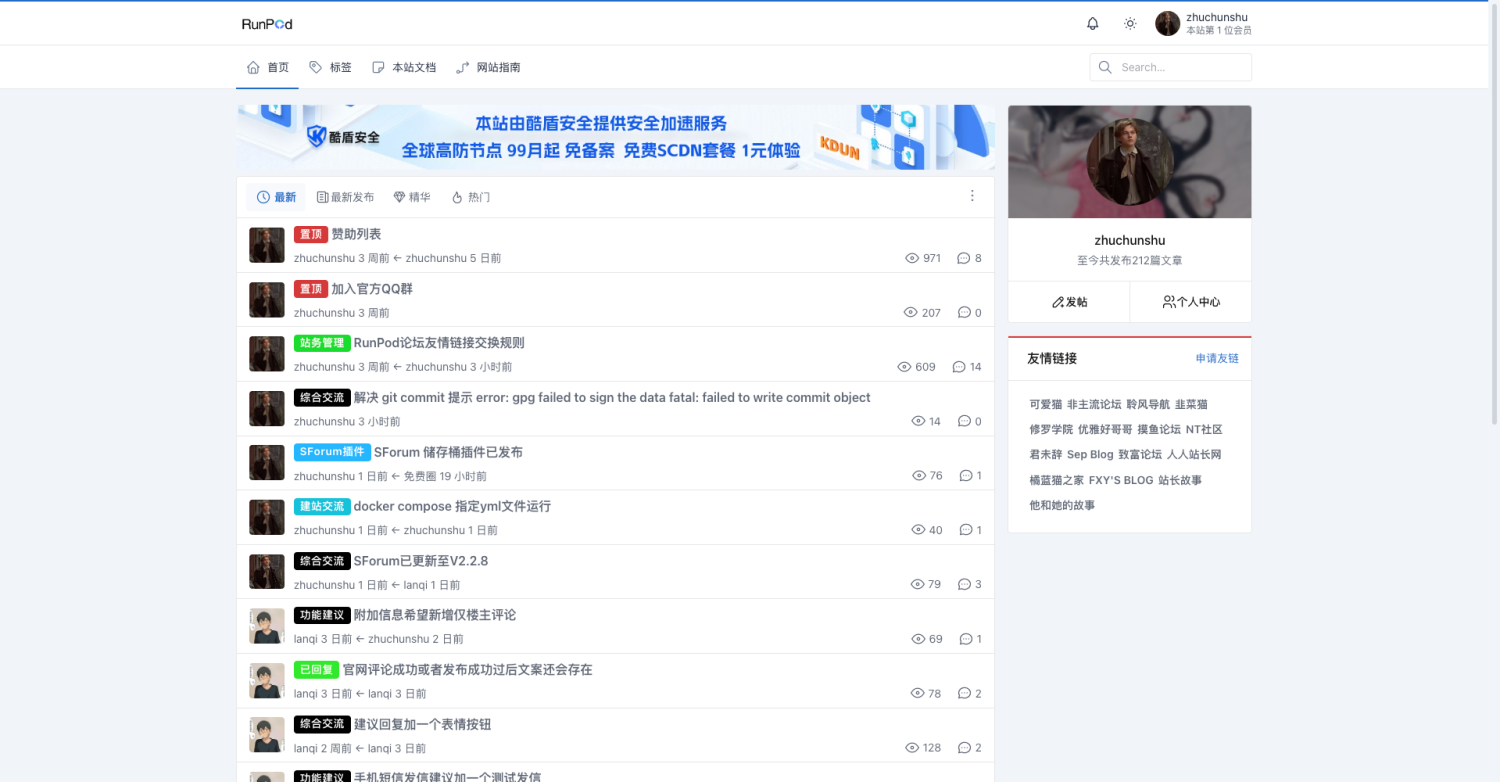Go to 标签 tags page
Image resolution: width=1500 pixels, height=782 pixels.
pyautogui.click(x=330, y=67)
